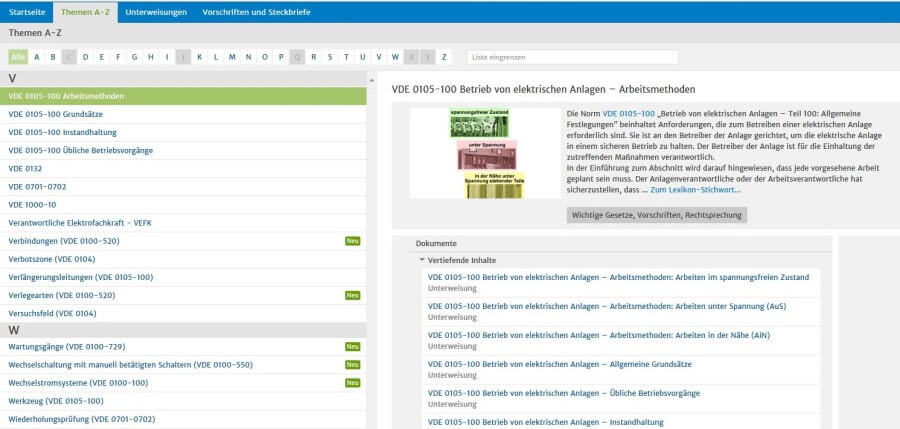Filter topics by letter V
This screenshot has width=900, height=429.
click(379, 57)
